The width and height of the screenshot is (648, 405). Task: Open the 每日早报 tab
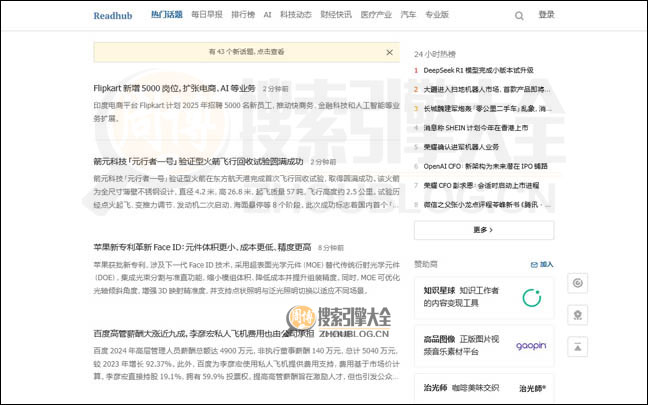pos(207,15)
